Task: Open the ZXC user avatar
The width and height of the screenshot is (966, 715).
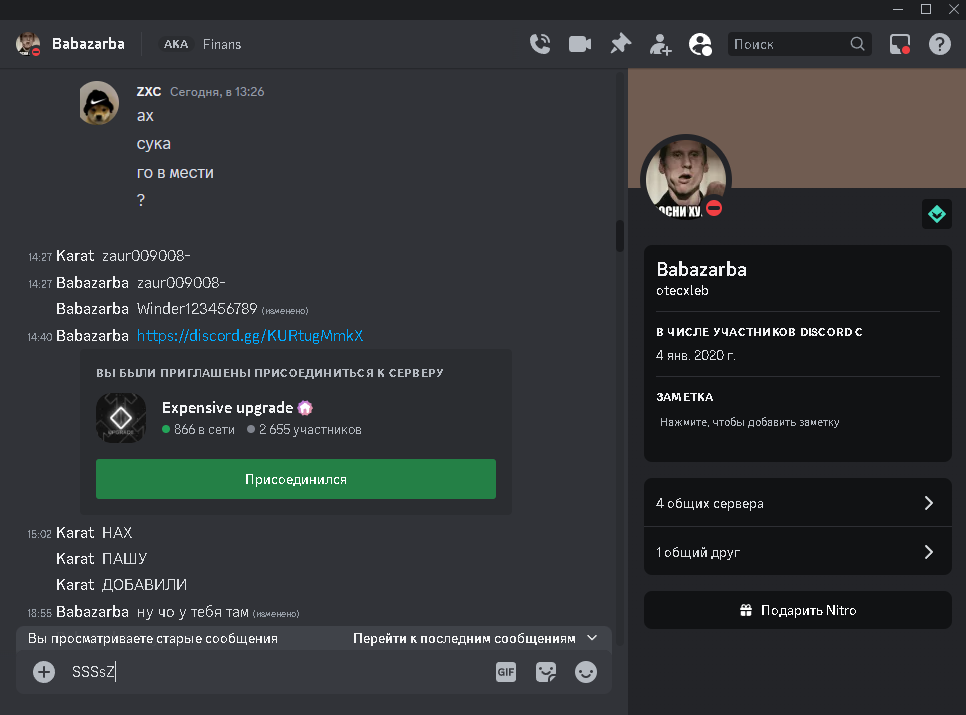Action: [99, 103]
